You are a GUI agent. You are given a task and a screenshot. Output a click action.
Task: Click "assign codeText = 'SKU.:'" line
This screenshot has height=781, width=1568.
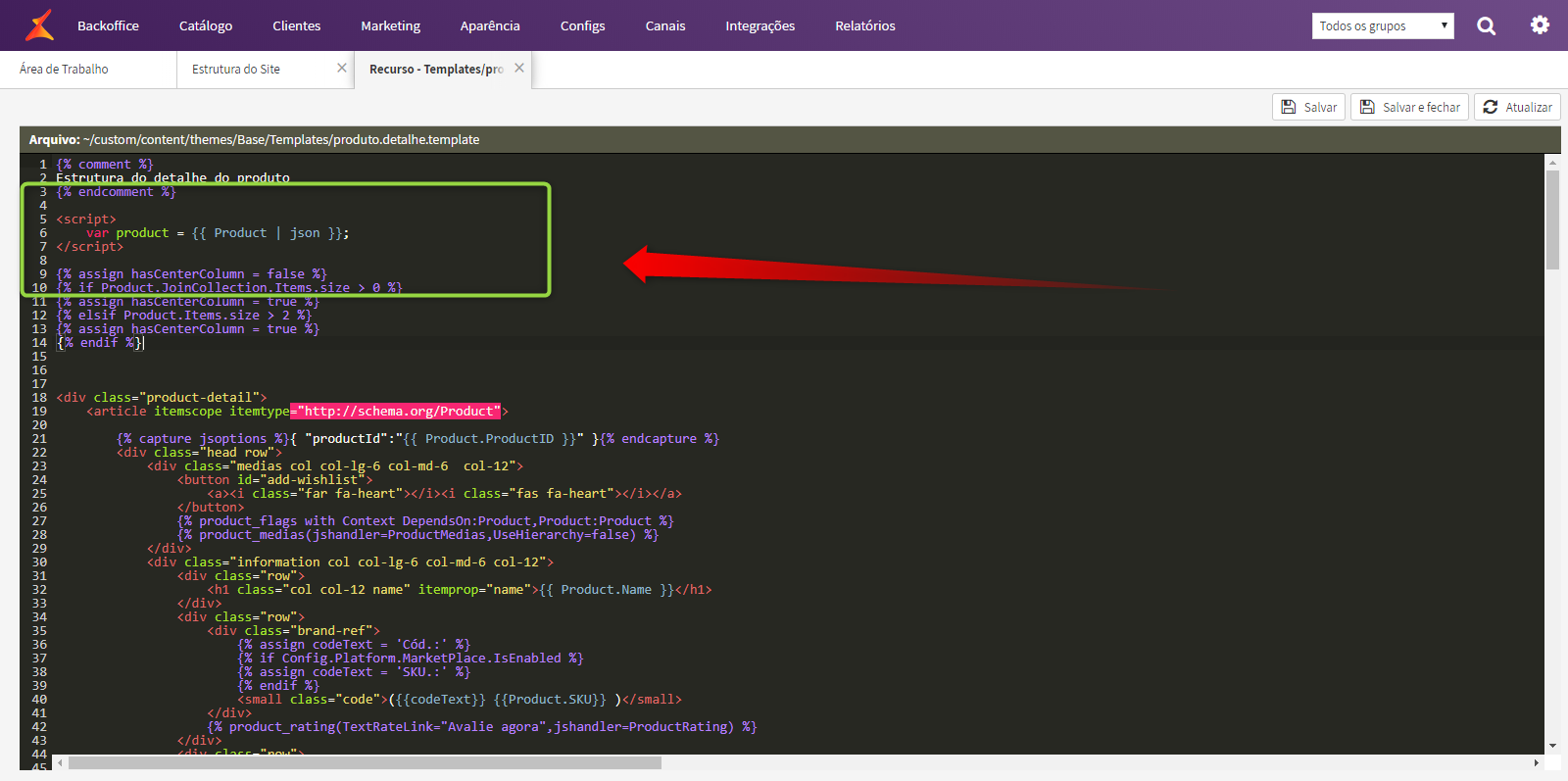click(354, 671)
